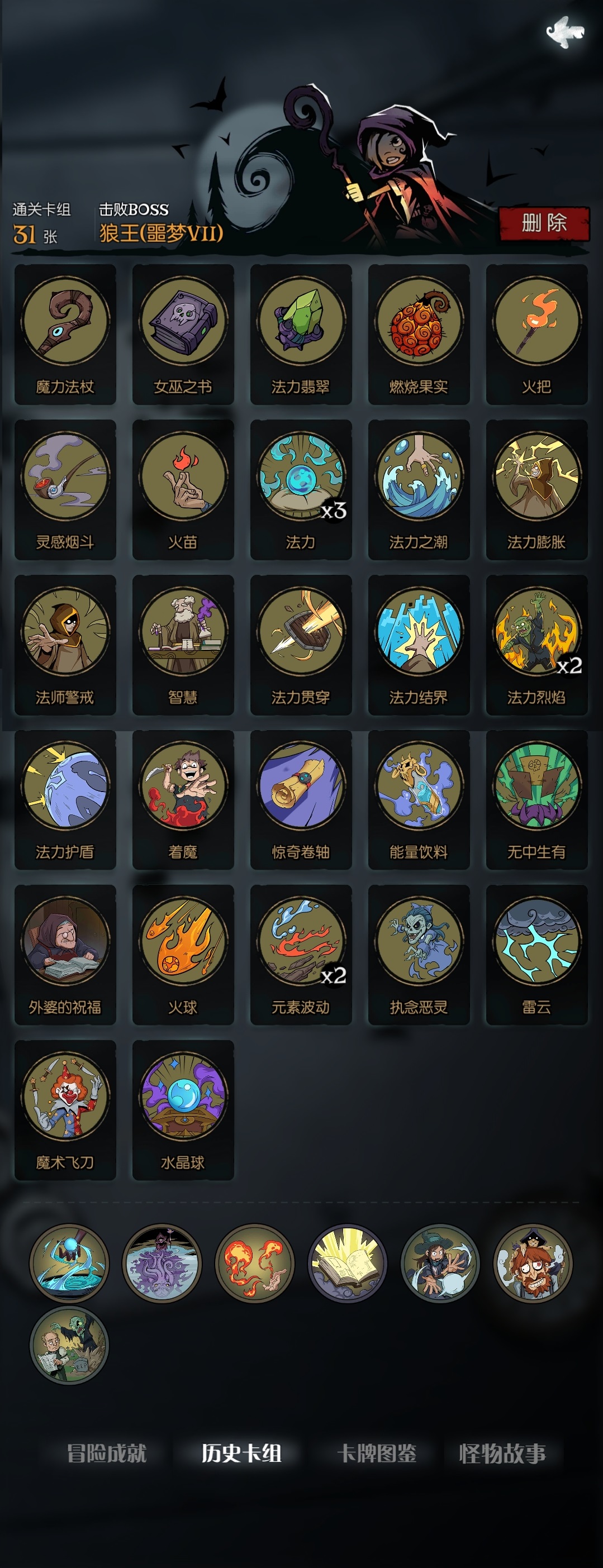
Task: Select the 魔术飞刀 clown card
Action: [x=65, y=1109]
